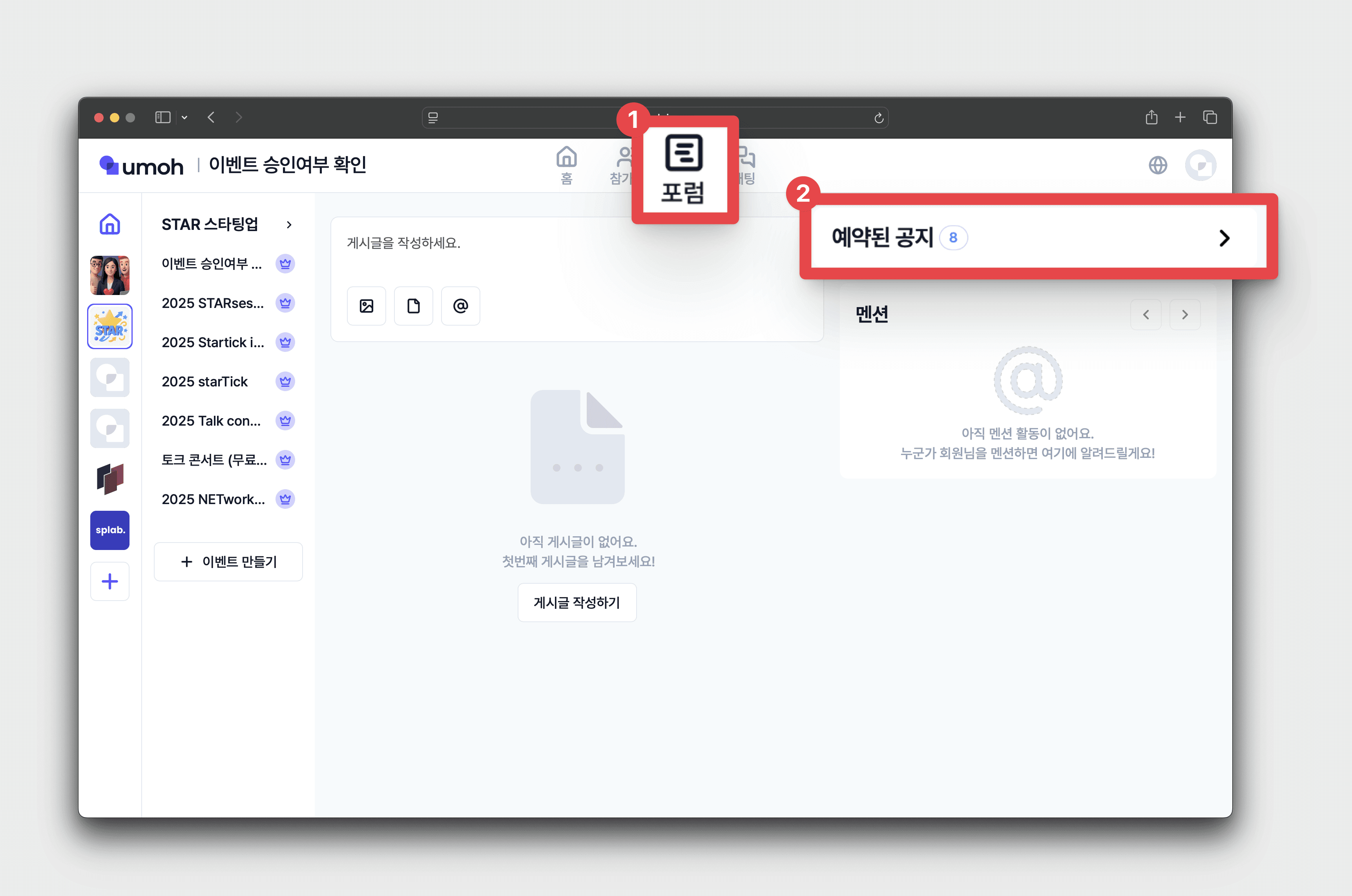Go to next page in 멘션 panel
Image resolution: width=1352 pixels, height=896 pixels.
(x=1184, y=315)
